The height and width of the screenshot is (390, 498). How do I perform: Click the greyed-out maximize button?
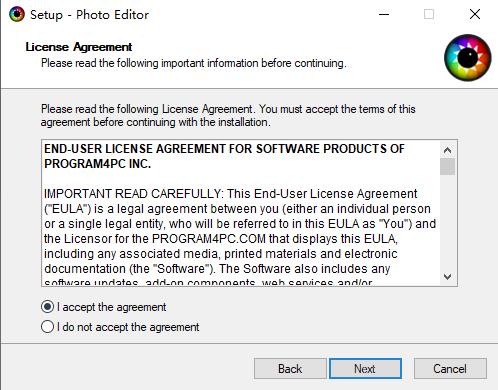tap(429, 14)
